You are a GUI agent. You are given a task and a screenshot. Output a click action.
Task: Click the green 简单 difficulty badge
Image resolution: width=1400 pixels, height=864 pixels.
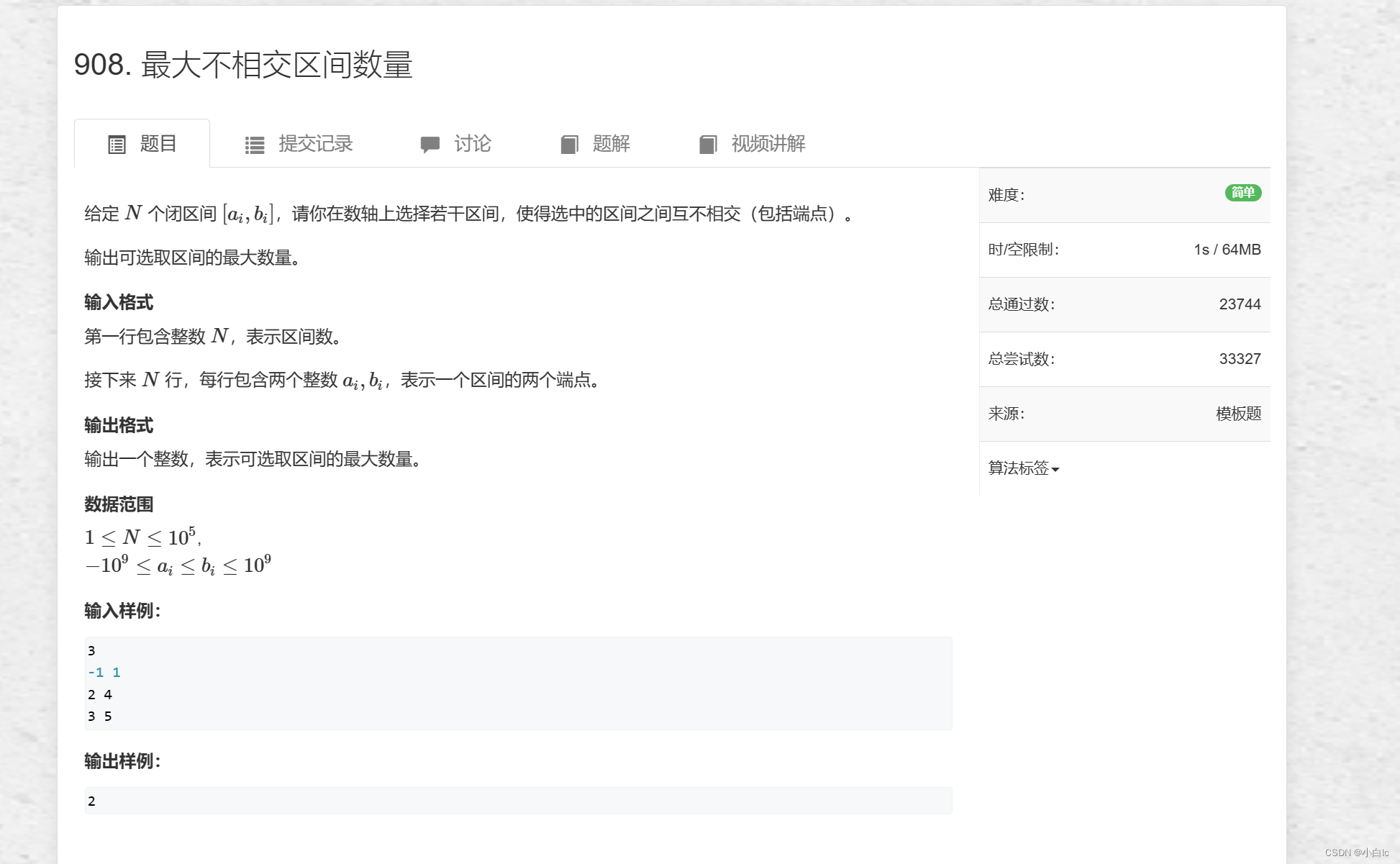pos(1242,194)
